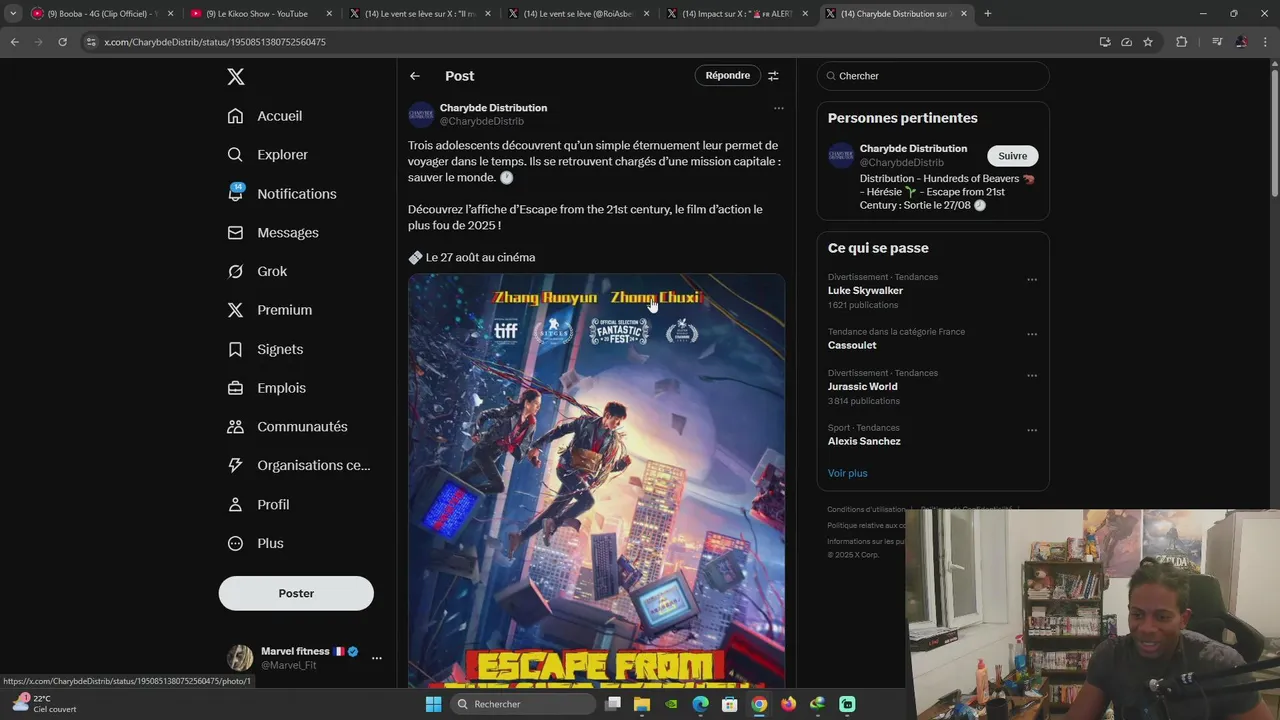Screen dimensions: 1280x720
Task: Open the account switcher dots by Marvel fitness
Action: pos(377,658)
